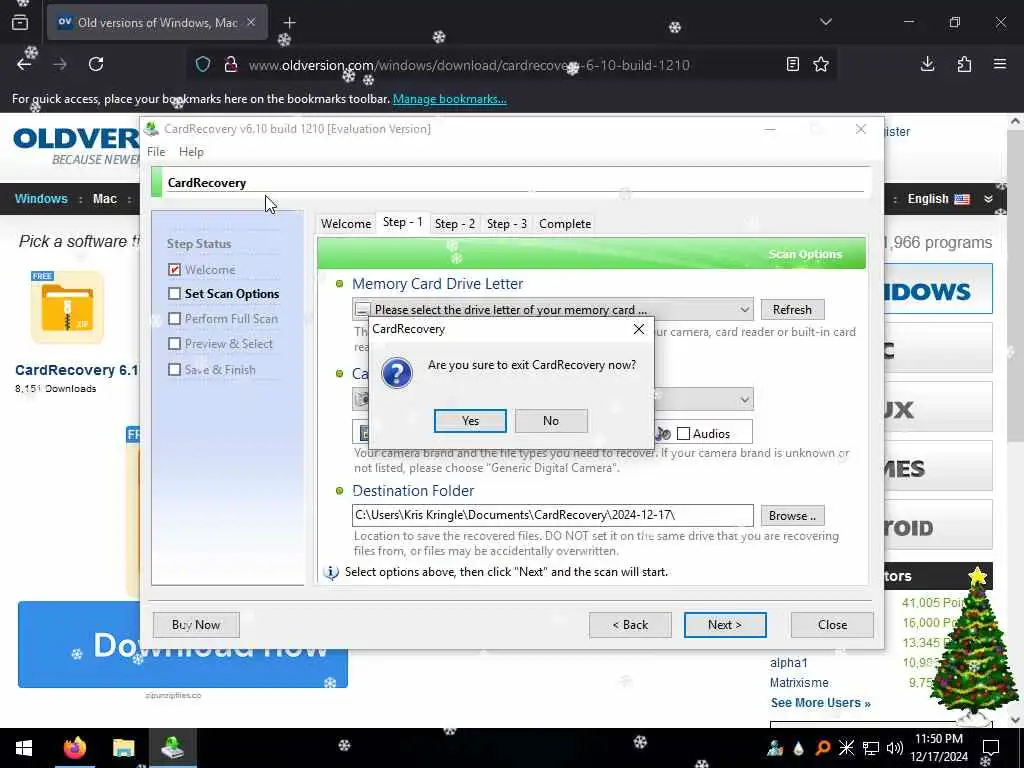Click Firefox icon in the taskbar
This screenshot has width=1024, height=768.
pyautogui.click(x=74, y=748)
